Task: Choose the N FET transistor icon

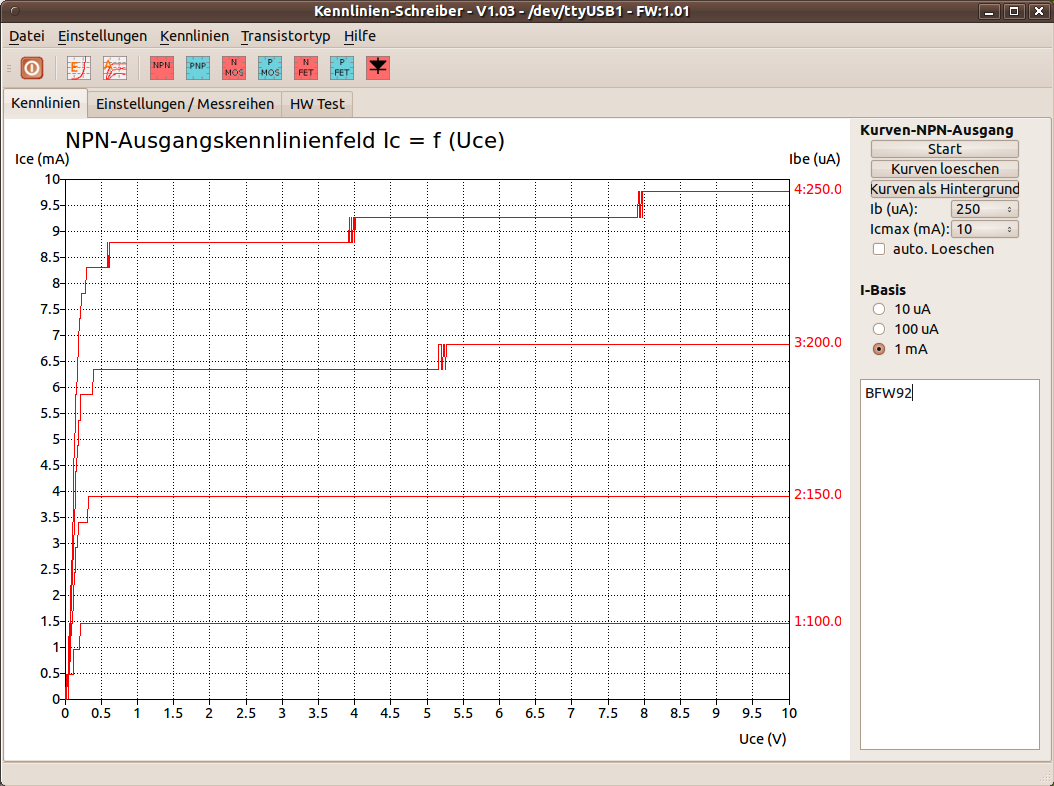Action: point(306,68)
